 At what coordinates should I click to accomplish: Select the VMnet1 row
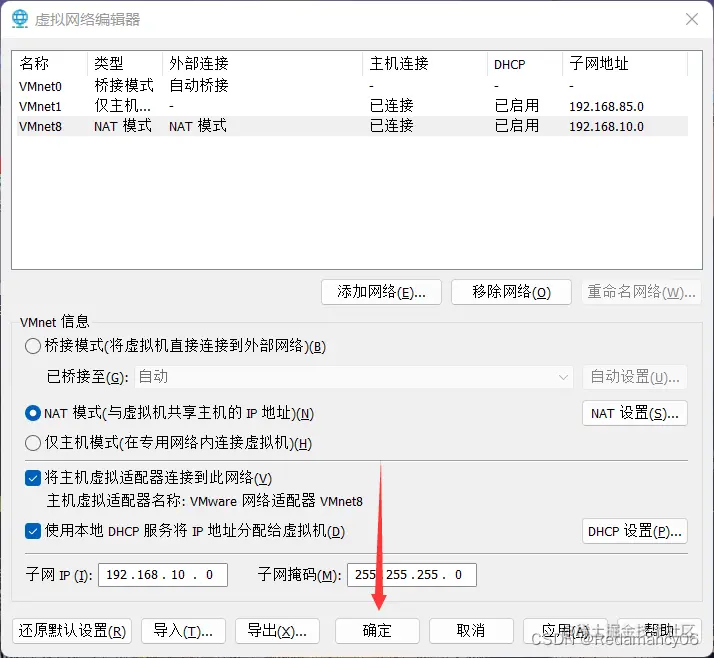(352, 106)
